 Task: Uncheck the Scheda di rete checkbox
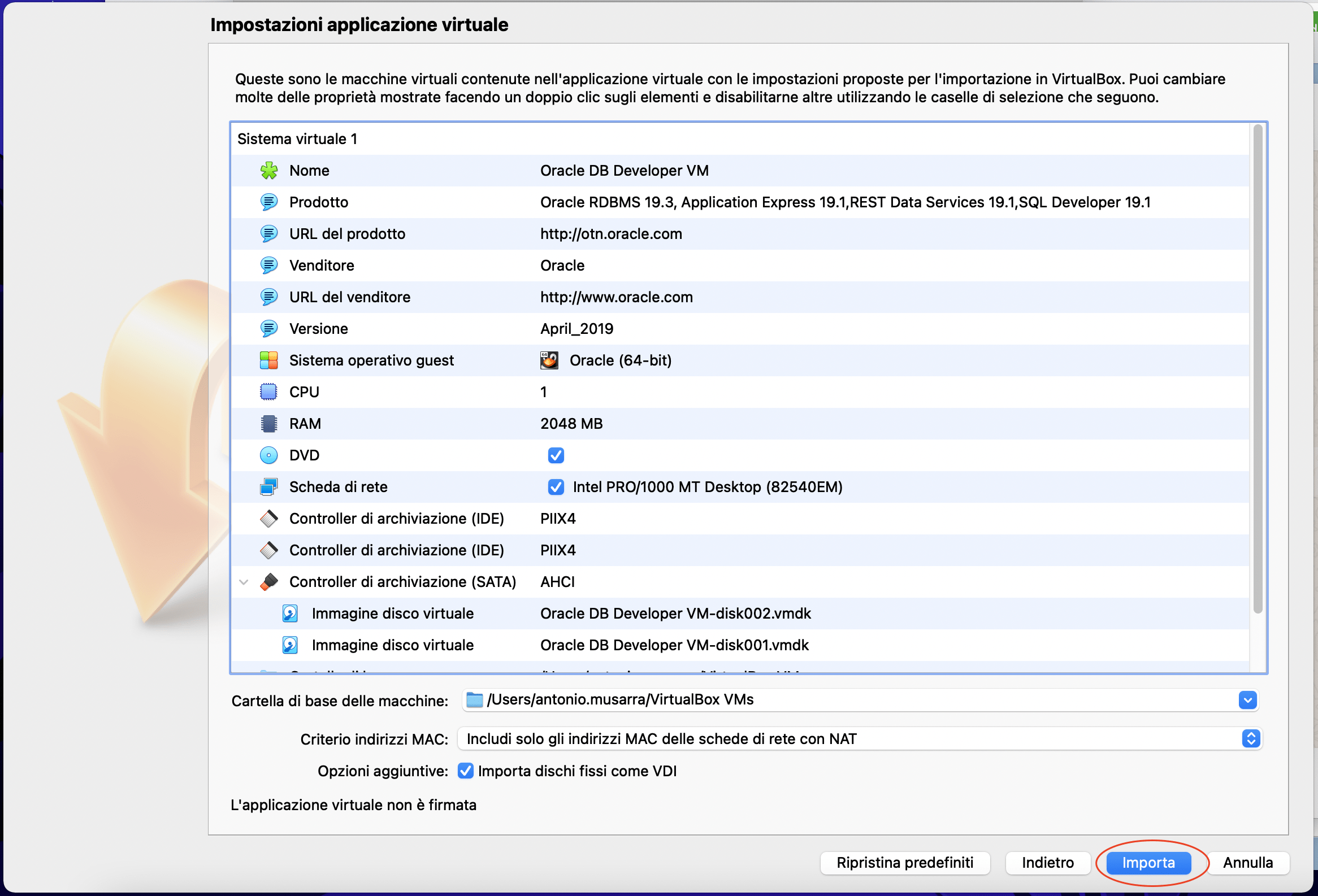[x=556, y=487]
